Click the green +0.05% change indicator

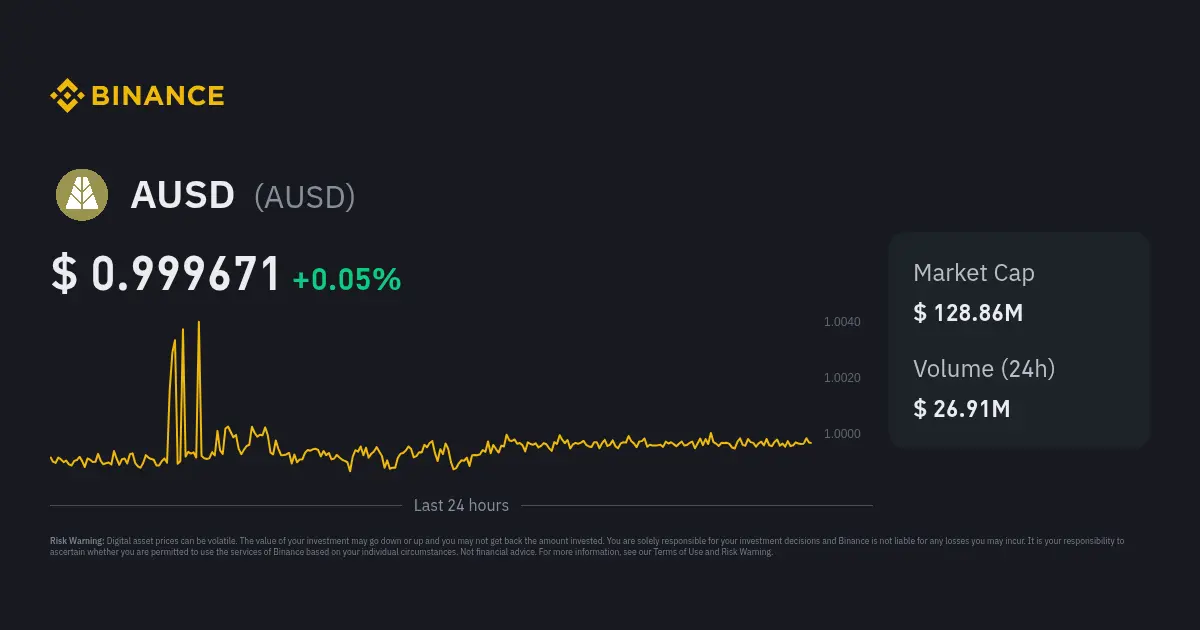click(x=347, y=280)
